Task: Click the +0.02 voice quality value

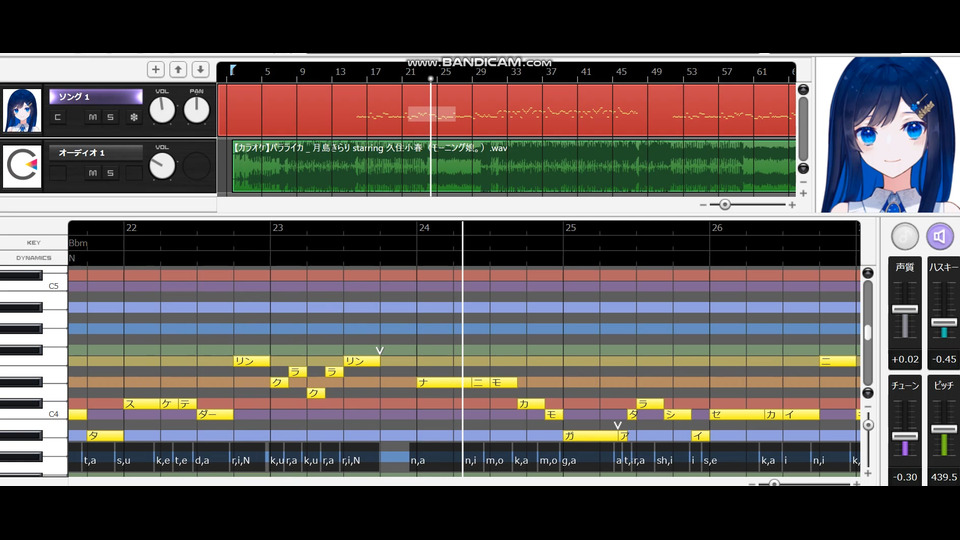Action: pos(905,359)
